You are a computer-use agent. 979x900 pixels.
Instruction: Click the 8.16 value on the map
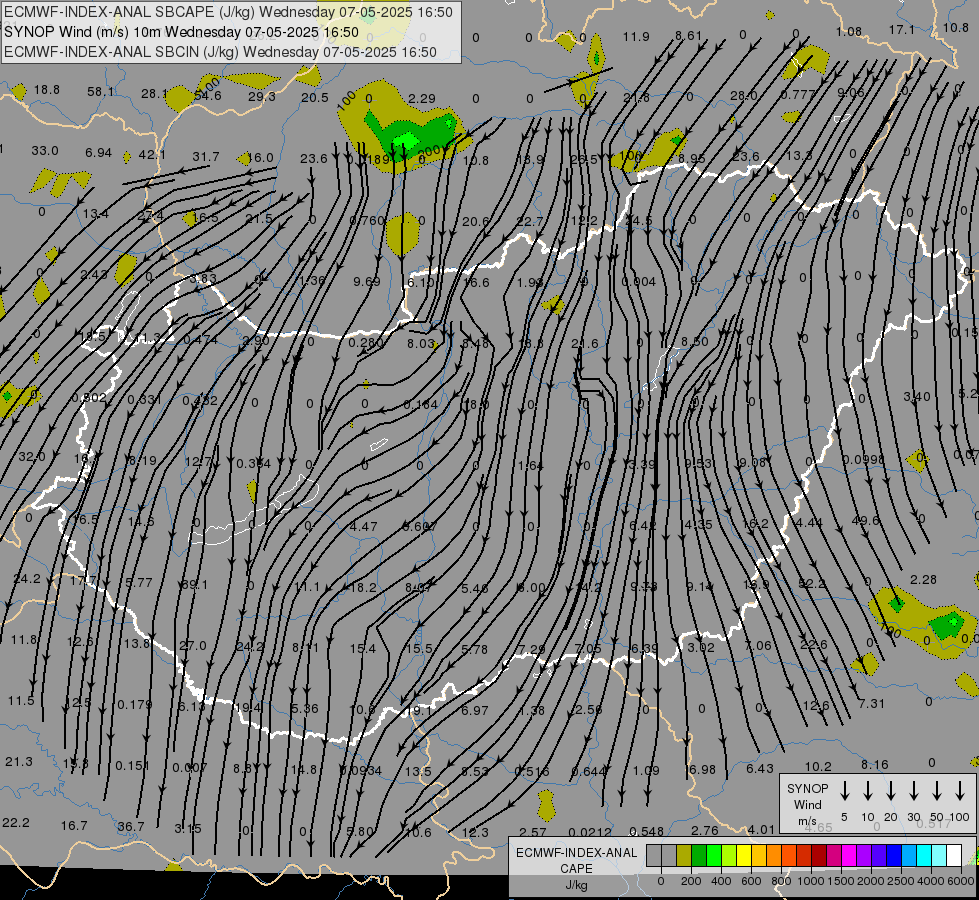point(874,764)
